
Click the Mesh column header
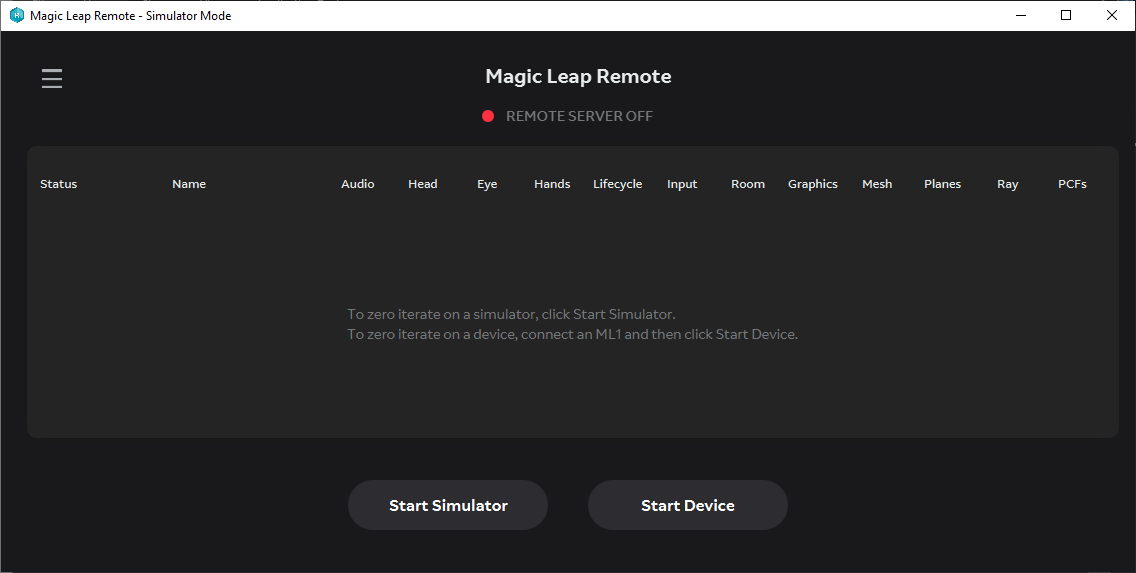coord(877,184)
